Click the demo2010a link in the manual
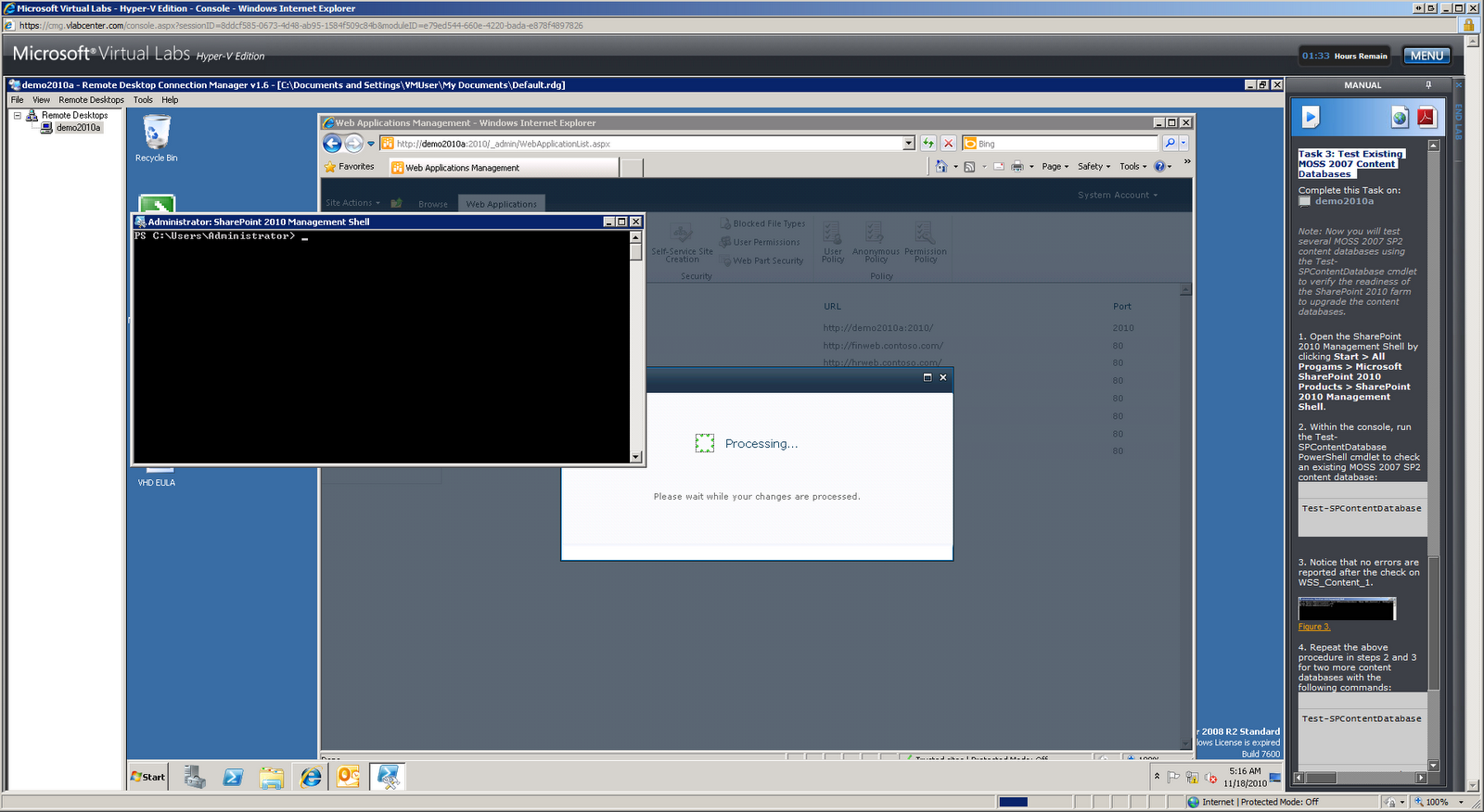 pyautogui.click(x=1344, y=201)
